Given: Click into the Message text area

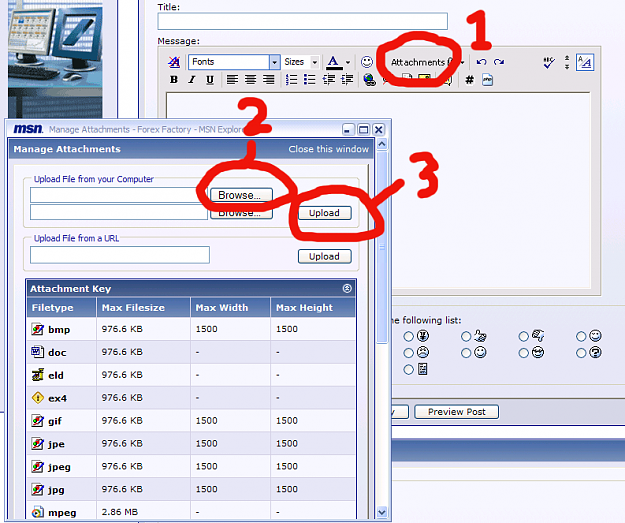Looking at the screenshot, I should (x=378, y=190).
